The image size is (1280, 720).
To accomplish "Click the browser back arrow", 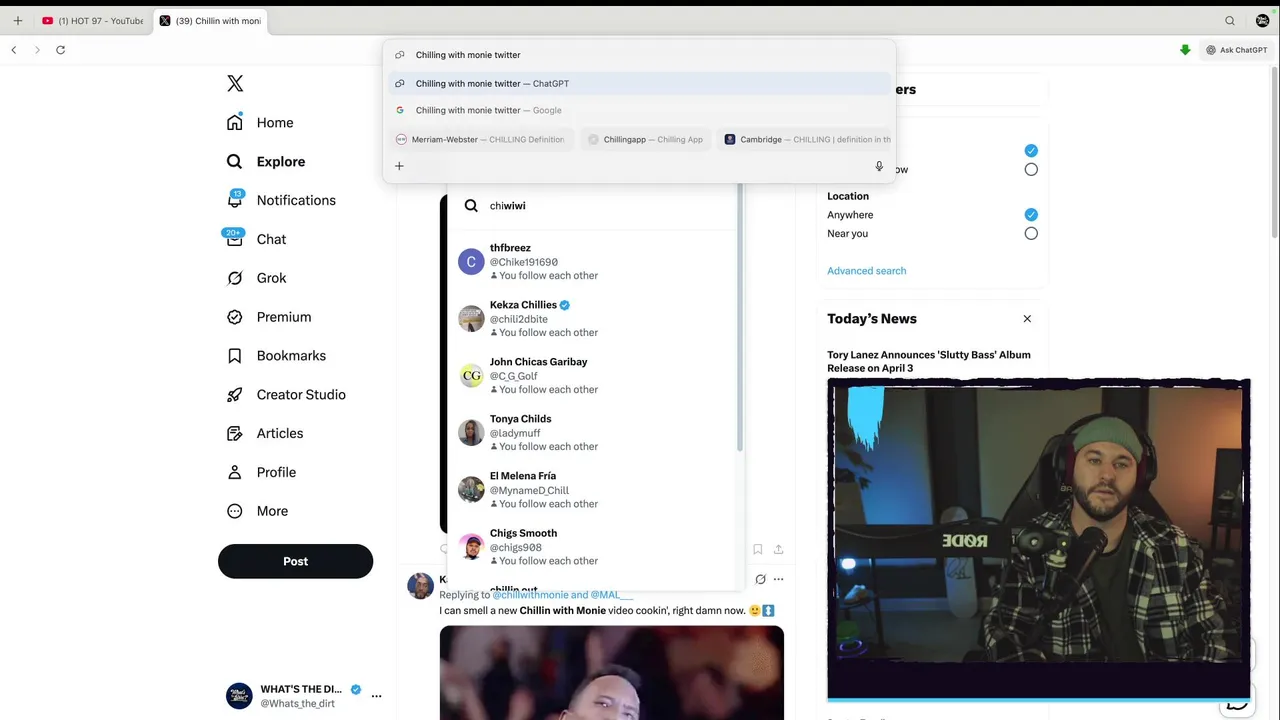I will (x=14, y=50).
